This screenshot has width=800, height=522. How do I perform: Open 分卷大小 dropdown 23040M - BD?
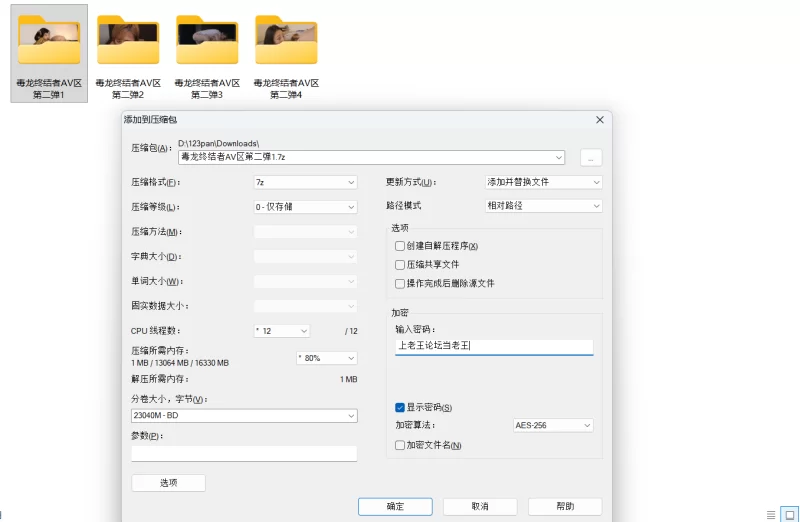[x=244, y=415]
